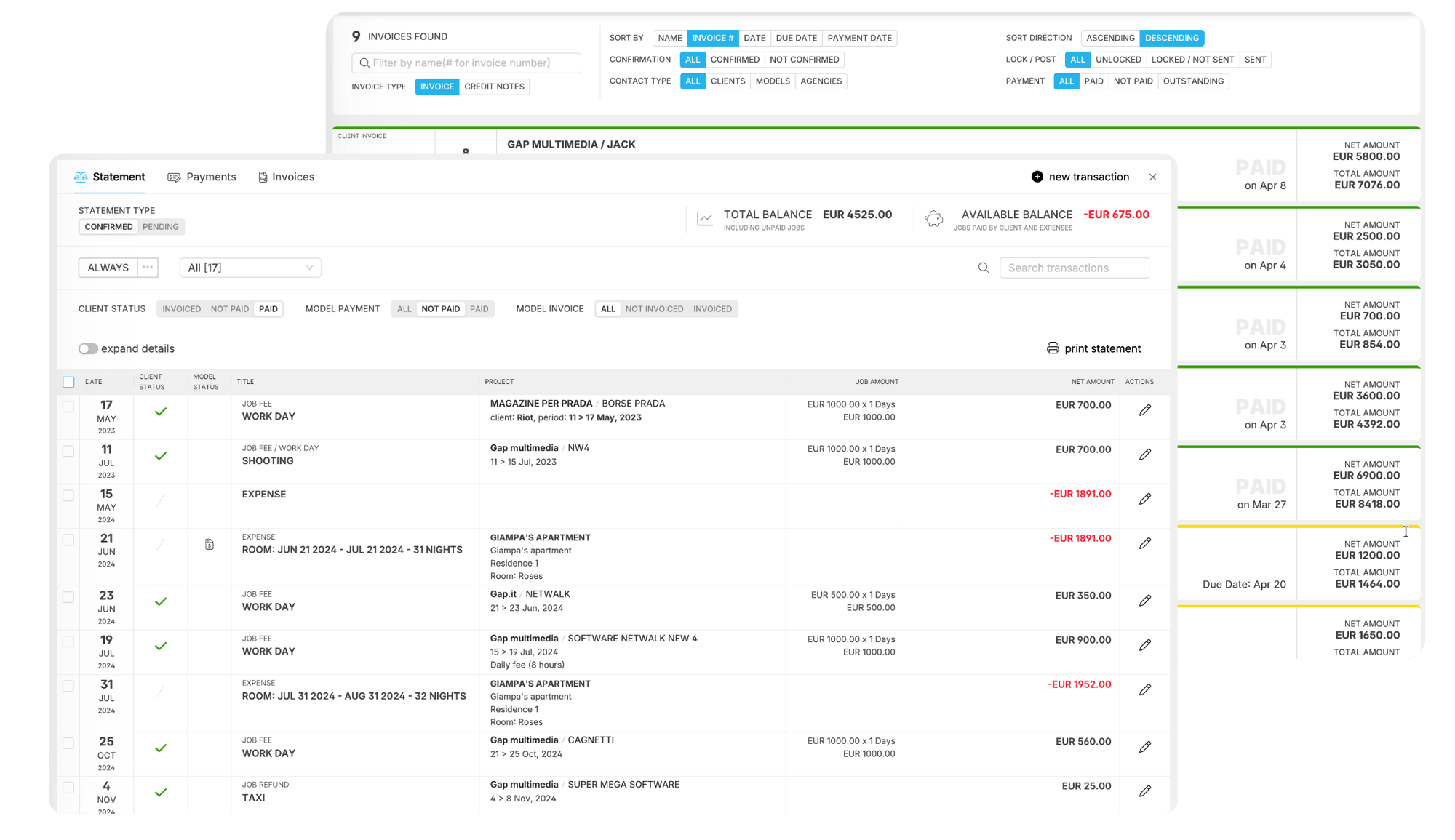Click the chart icon next to TOTAL BALANCE

[x=703, y=217]
